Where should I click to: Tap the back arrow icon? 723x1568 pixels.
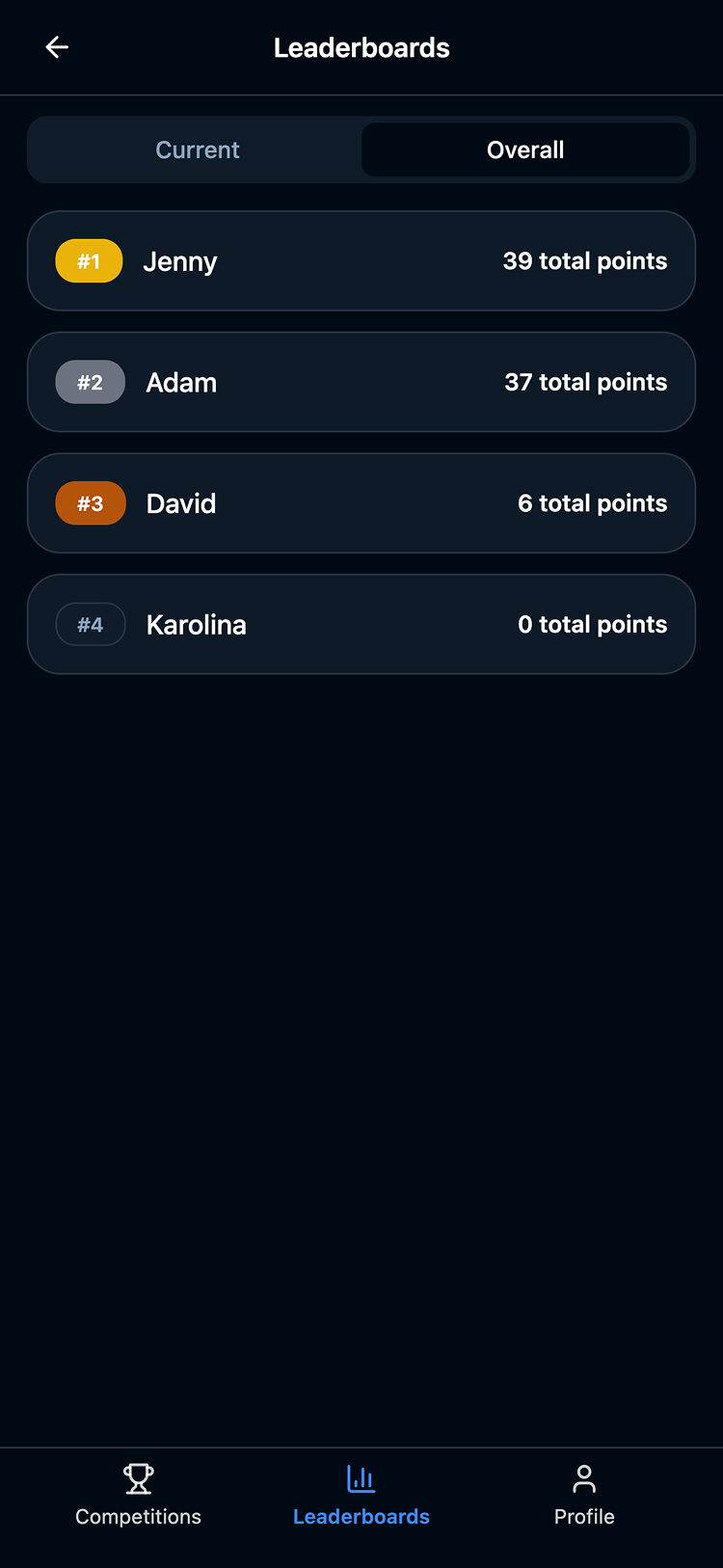(x=57, y=47)
